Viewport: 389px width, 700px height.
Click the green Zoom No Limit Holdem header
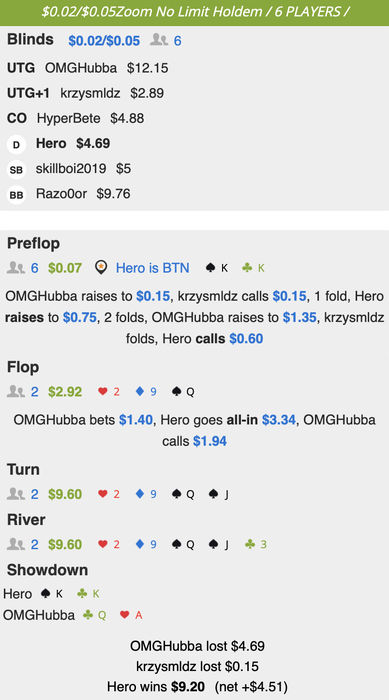pyautogui.click(x=194, y=12)
